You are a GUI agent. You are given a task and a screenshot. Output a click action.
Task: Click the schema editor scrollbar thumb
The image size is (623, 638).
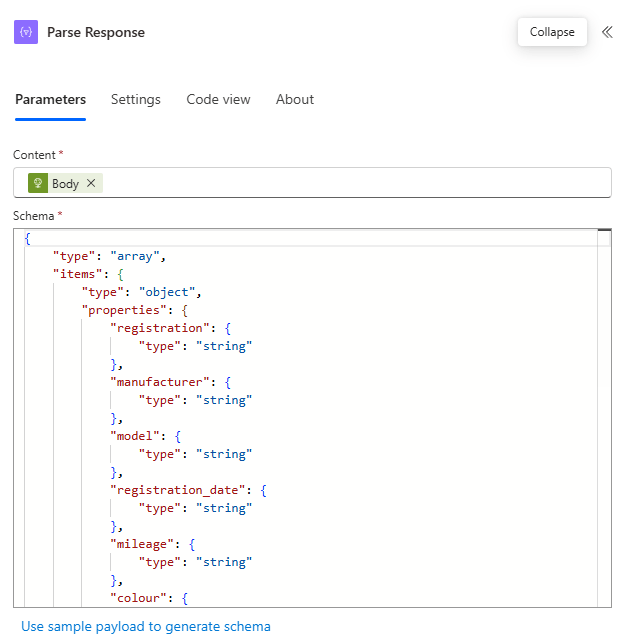604,237
